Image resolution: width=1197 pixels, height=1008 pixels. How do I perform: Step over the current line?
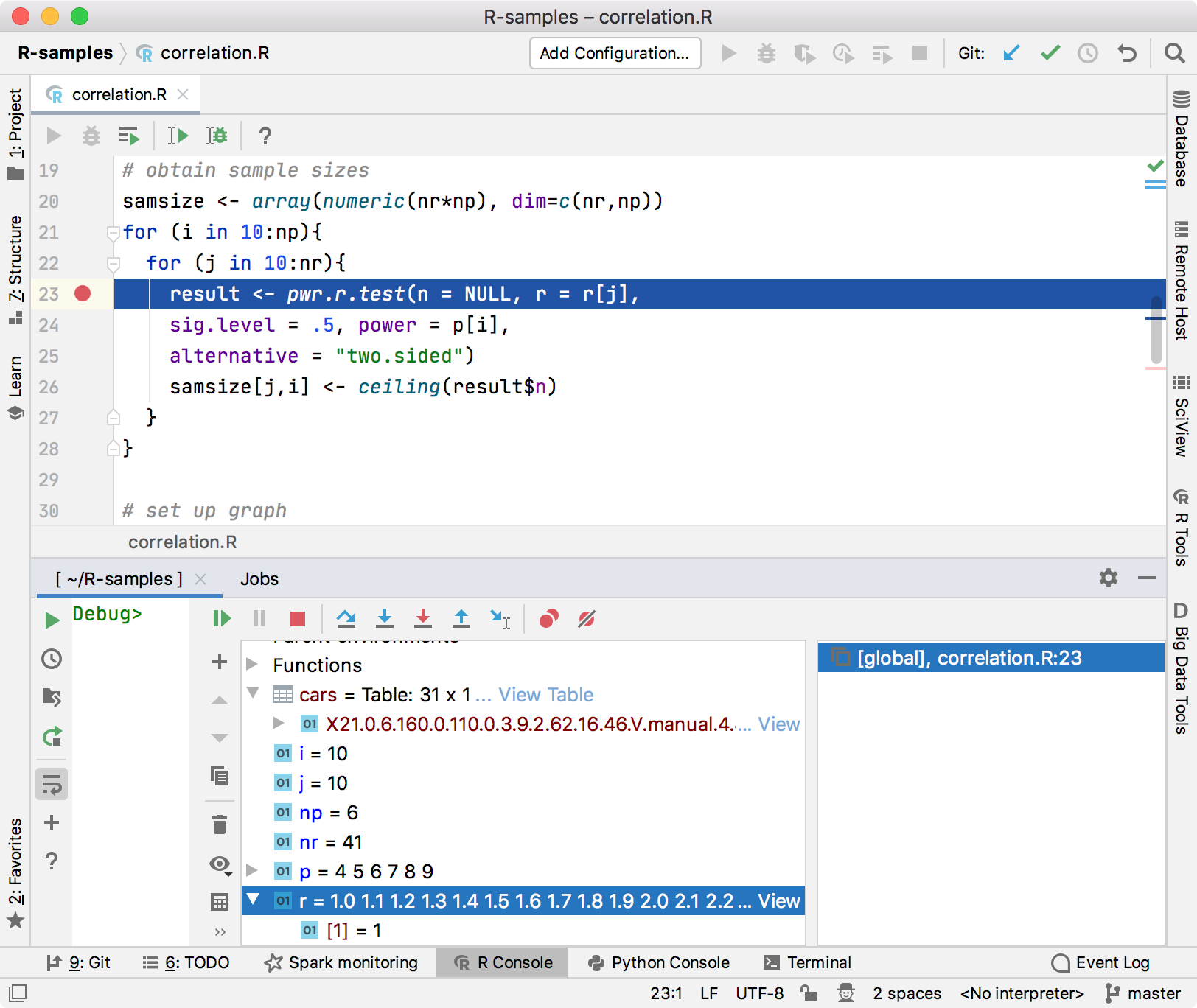click(x=346, y=619)
